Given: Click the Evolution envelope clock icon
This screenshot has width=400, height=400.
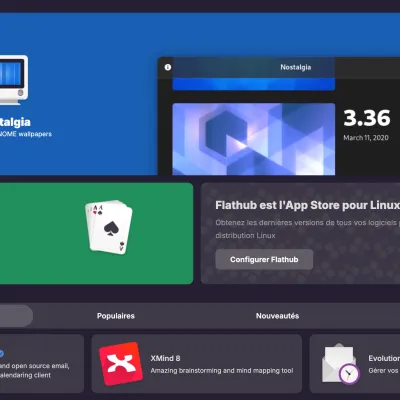Looking at the screenshot, I should [x=341, y=364].
